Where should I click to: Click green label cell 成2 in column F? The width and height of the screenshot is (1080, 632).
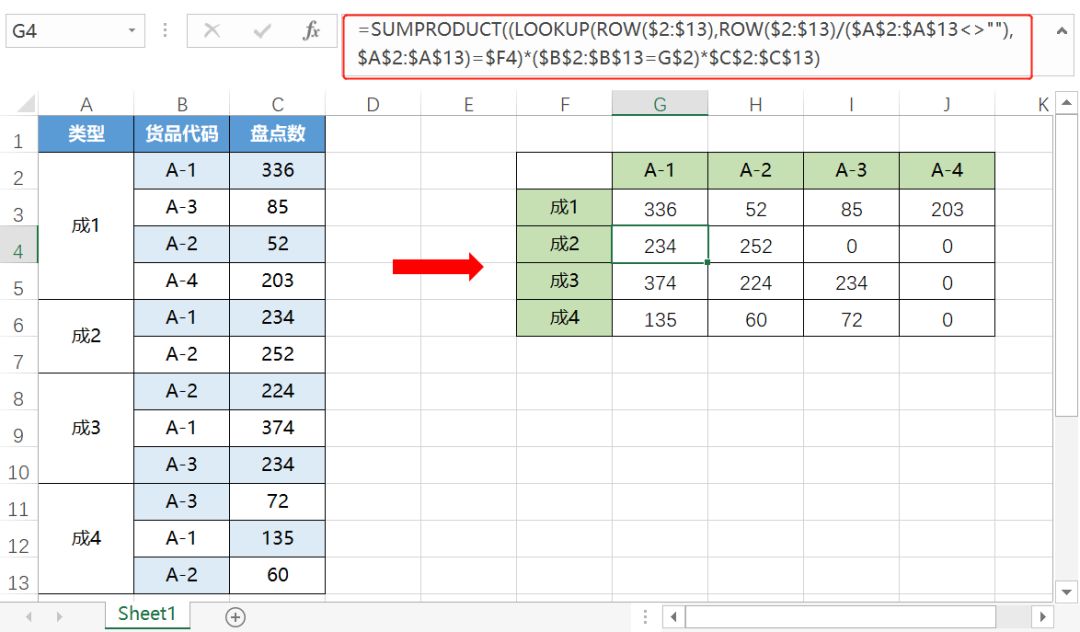[x=564, y=244]
